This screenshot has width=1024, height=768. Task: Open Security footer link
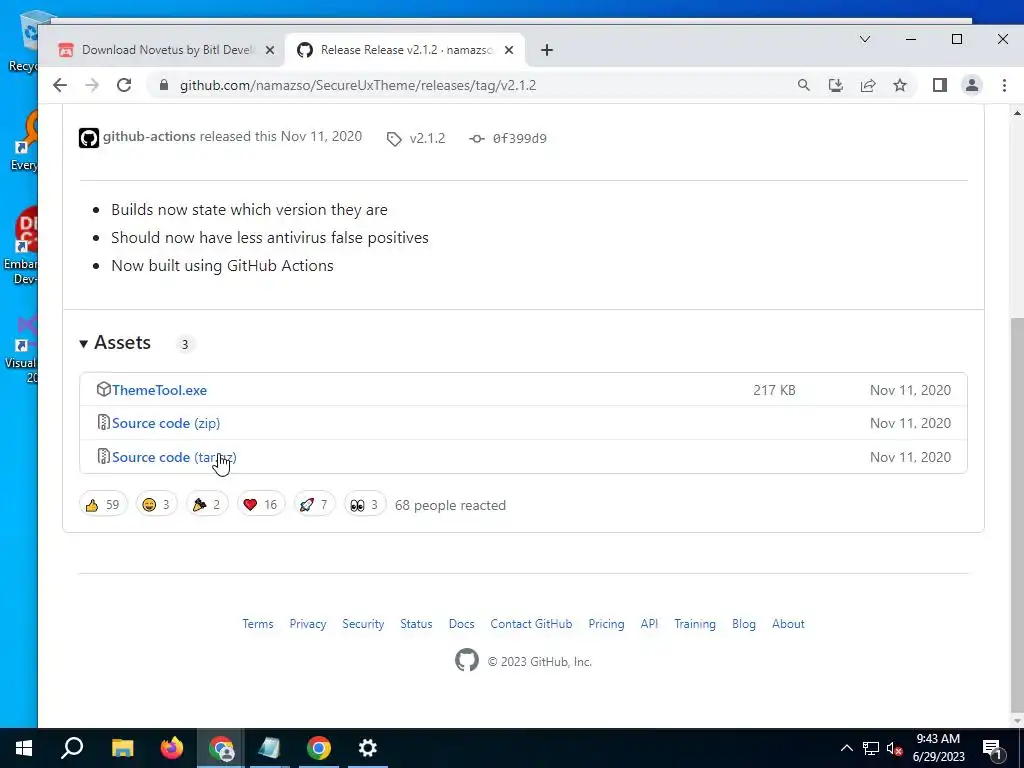[x=363, y=624]
